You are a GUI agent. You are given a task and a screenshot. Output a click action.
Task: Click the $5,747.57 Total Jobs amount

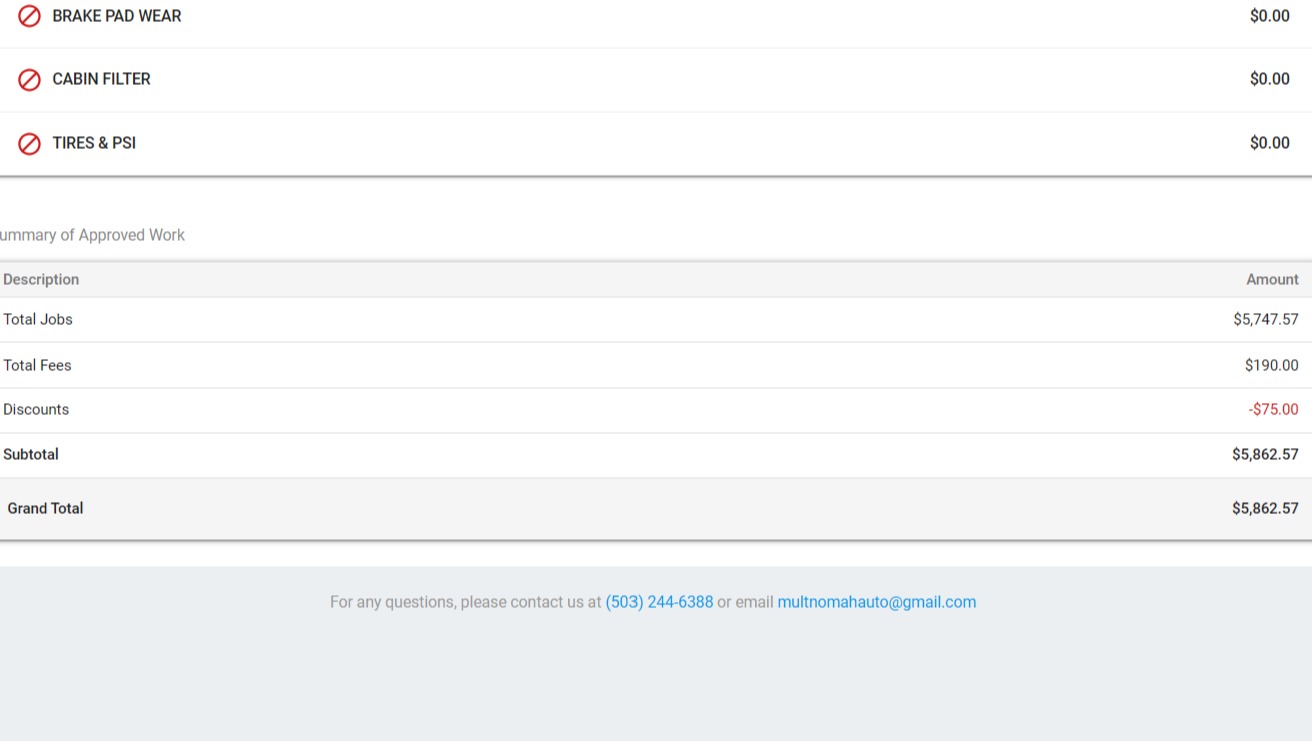(x=1265, y=320)
